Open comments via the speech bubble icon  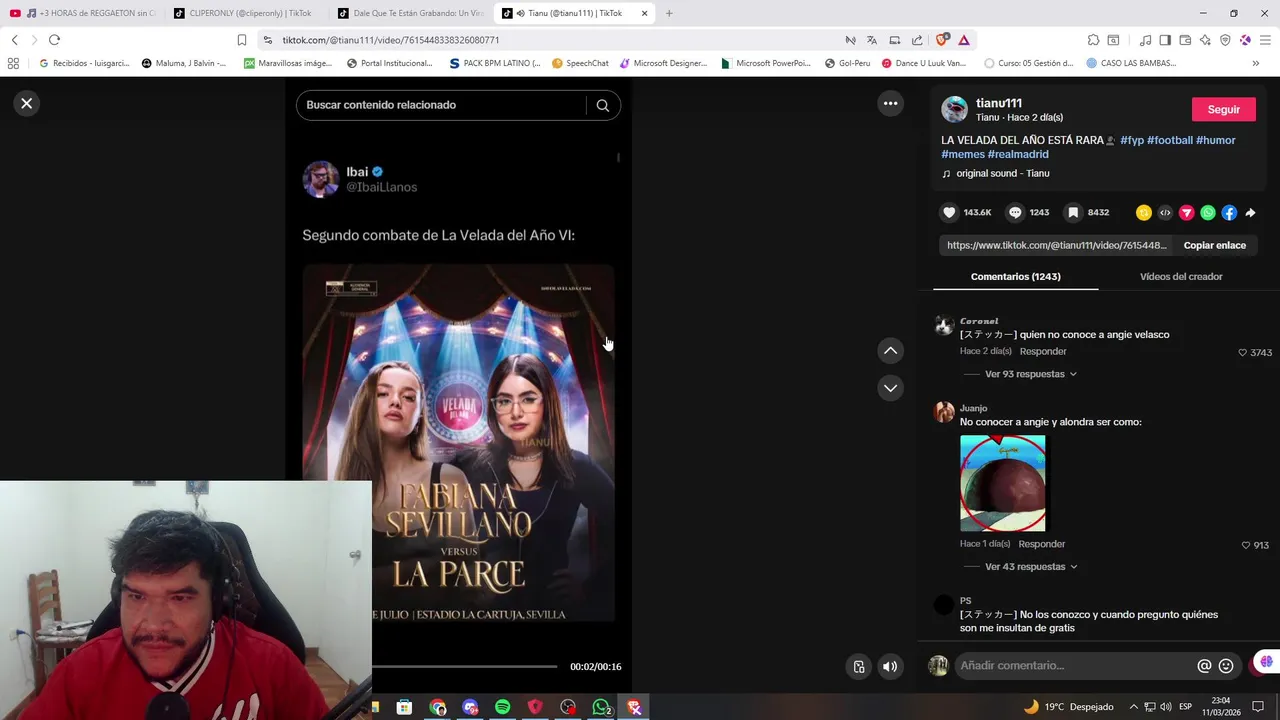click(x=1015, y=212)
